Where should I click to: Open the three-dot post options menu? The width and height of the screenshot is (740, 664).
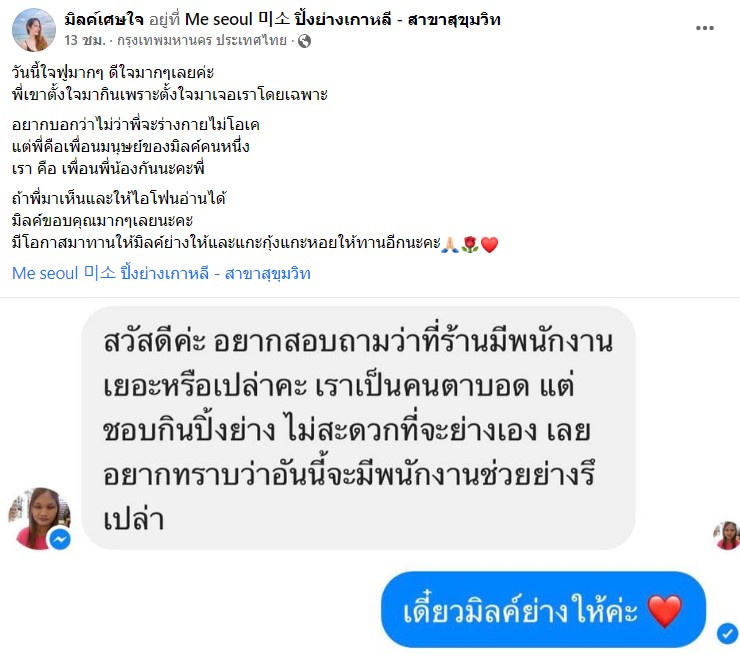point(705,28)
